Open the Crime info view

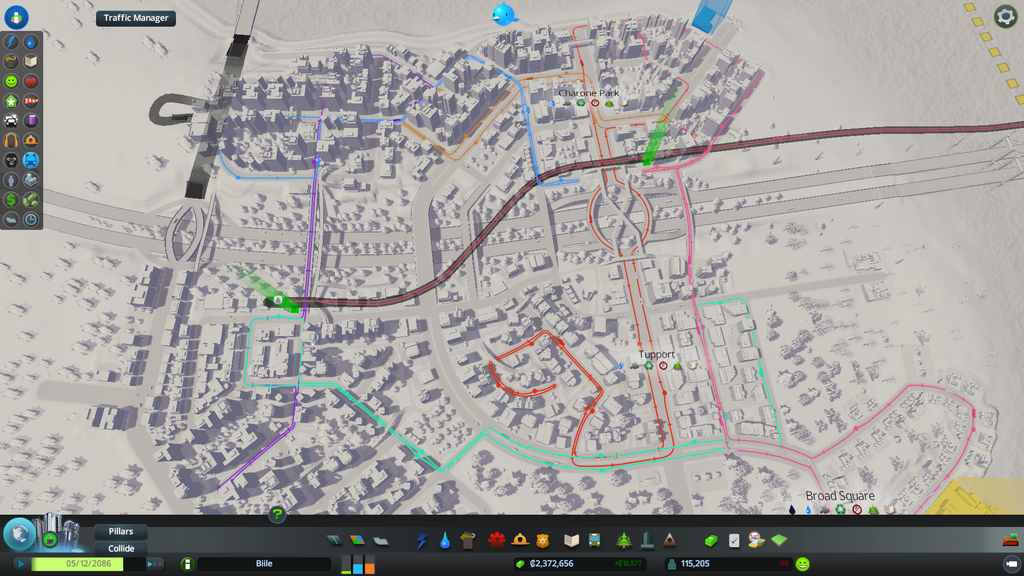click(x=11, y=160)
